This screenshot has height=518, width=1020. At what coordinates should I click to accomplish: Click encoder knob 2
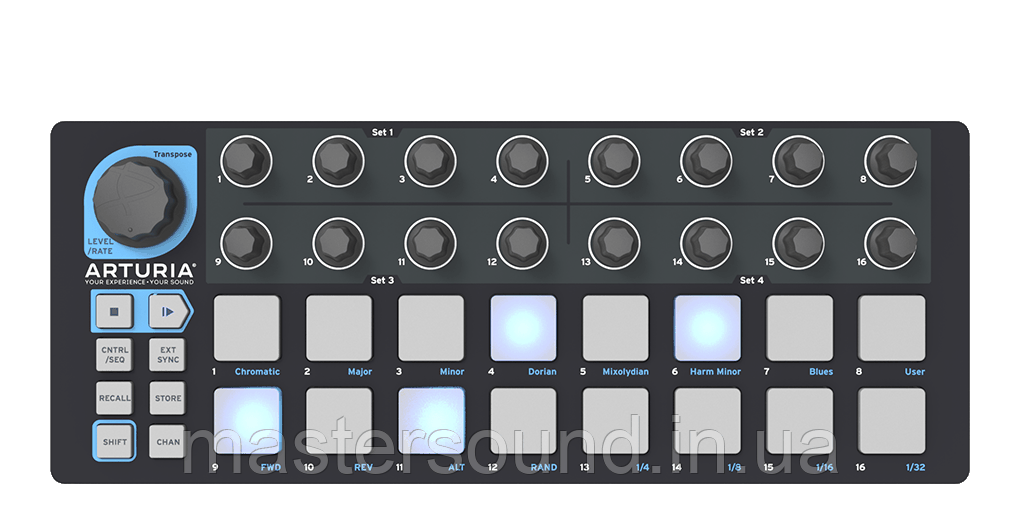point(338,161)
